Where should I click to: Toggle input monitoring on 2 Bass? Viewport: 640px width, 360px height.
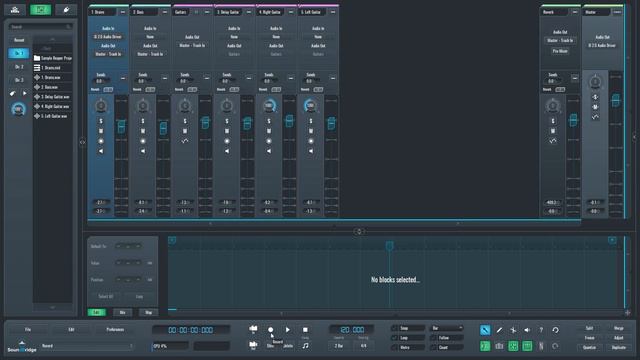(143, 151)
